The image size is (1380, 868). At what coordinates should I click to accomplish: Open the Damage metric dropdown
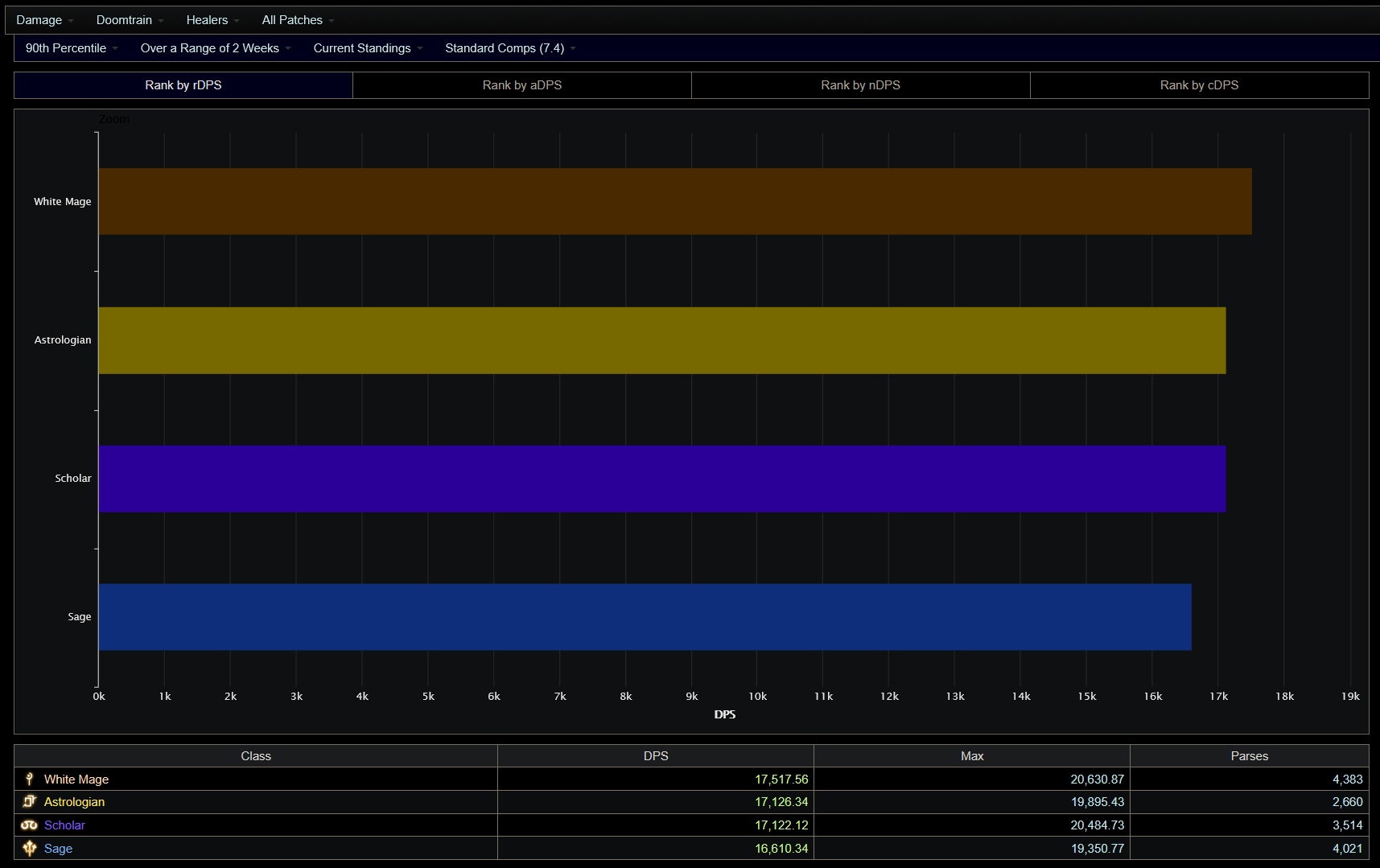pyautogui.click(x=45, y=20)
